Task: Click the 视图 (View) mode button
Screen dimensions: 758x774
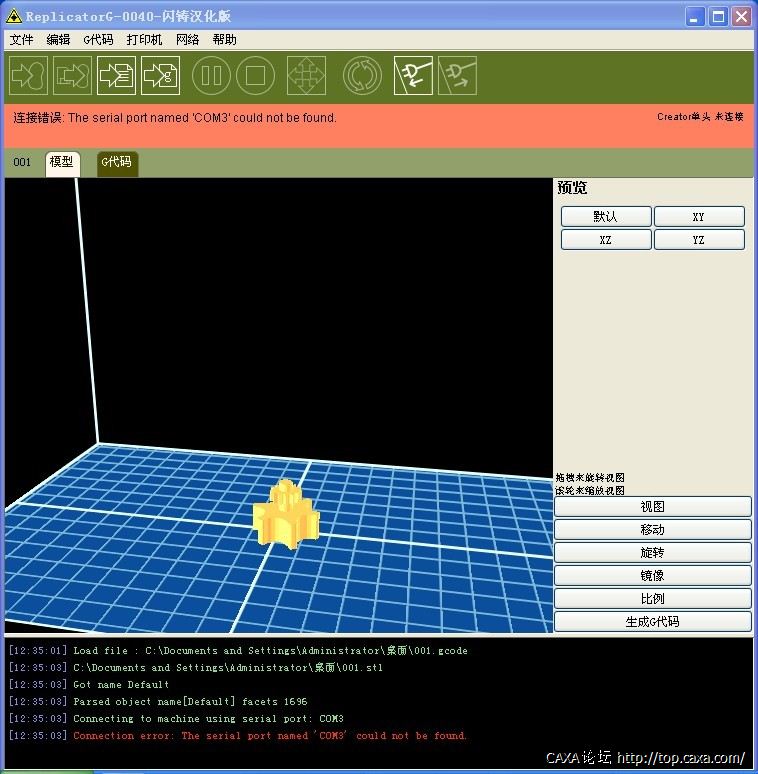Action: coord(652,507)
